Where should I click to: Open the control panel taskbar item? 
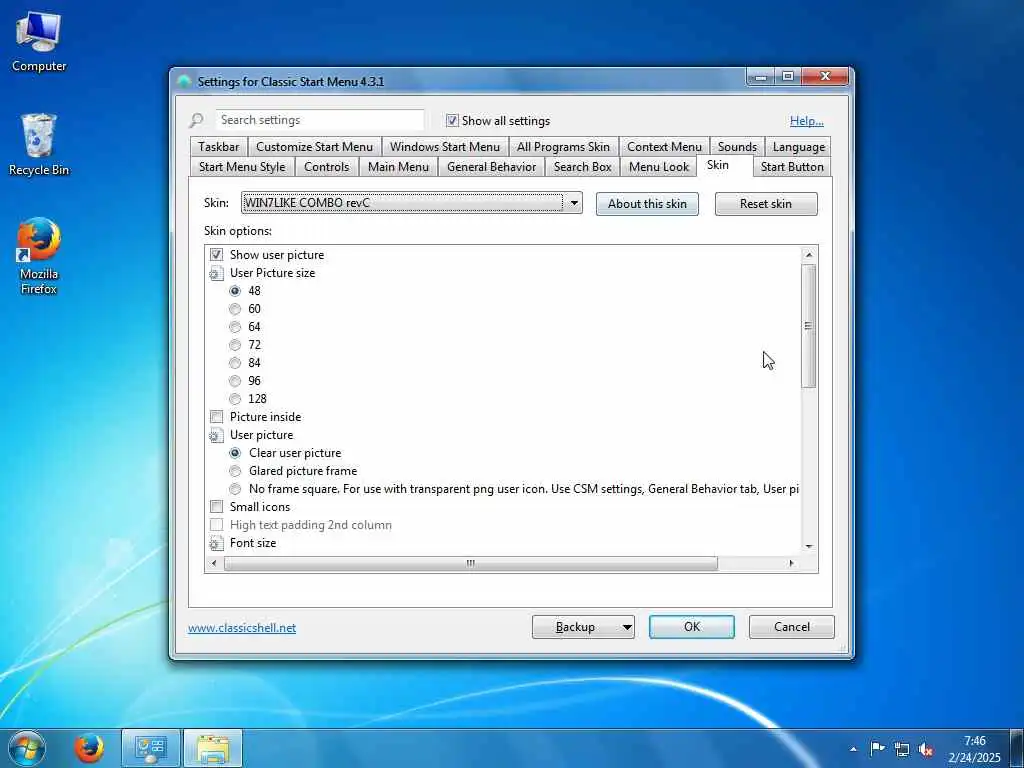[151, 748]
